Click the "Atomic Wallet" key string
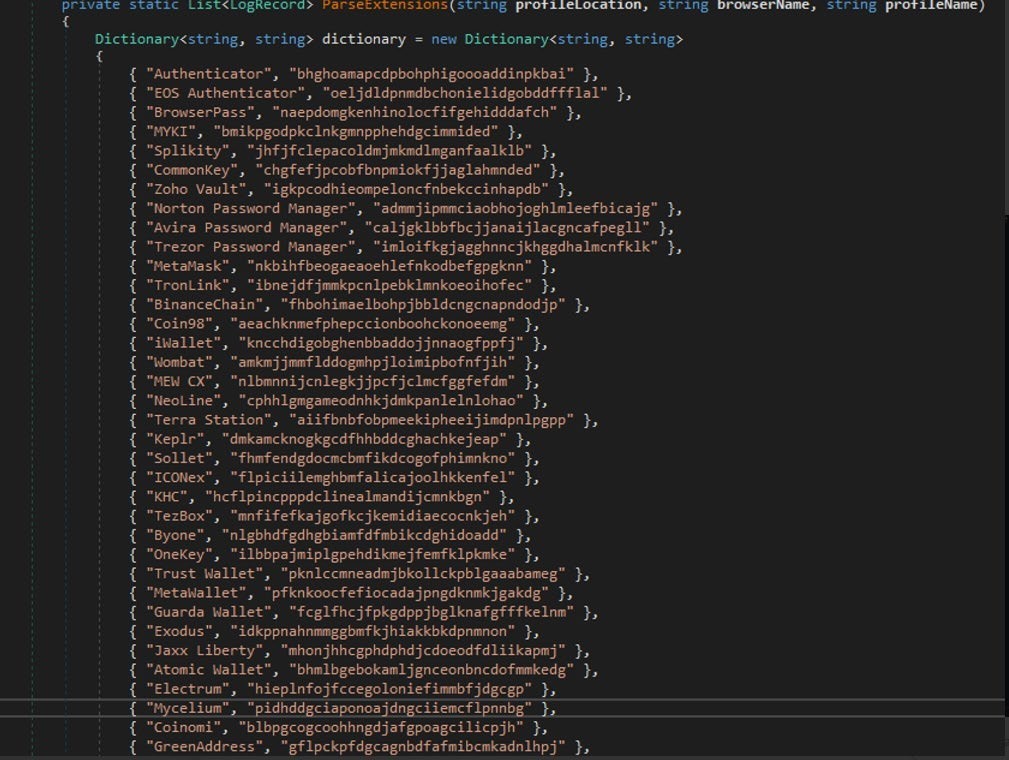 pos(209,670)
